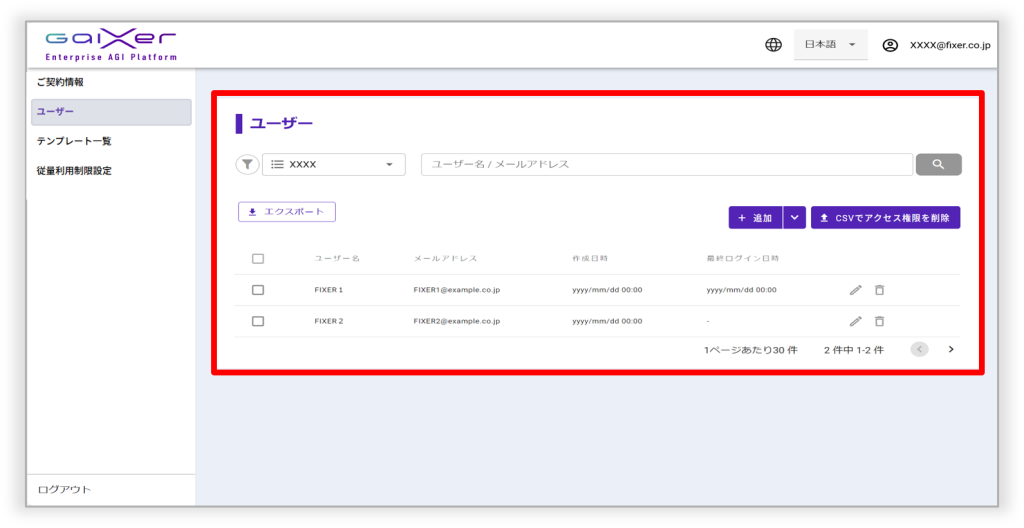This screenshot has height=528, width=1024.
Task: Click the globe language icon
Action: tap(773, 45)
